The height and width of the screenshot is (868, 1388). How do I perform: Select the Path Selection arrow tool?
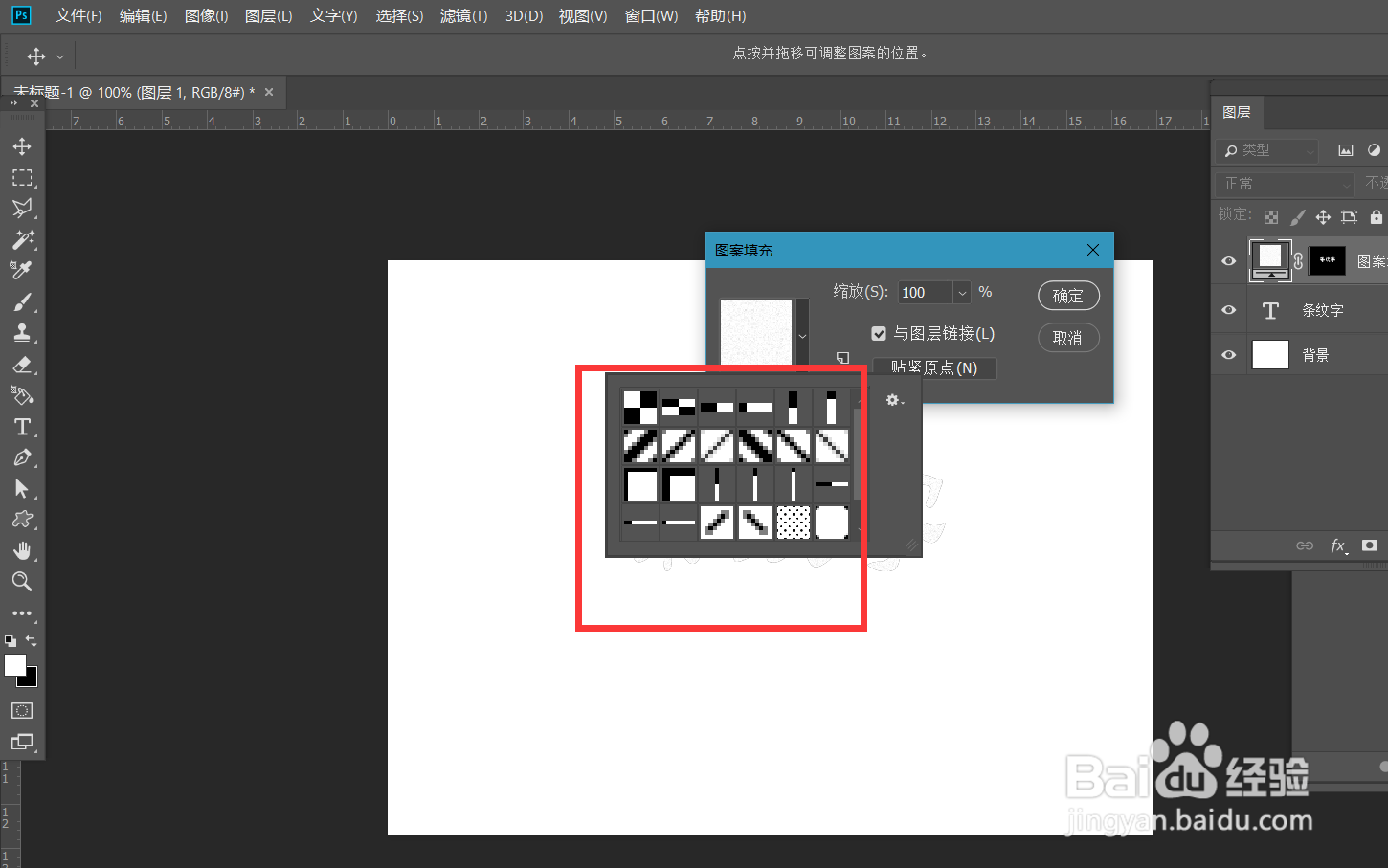pyautogui.click(x=22, y=489)
